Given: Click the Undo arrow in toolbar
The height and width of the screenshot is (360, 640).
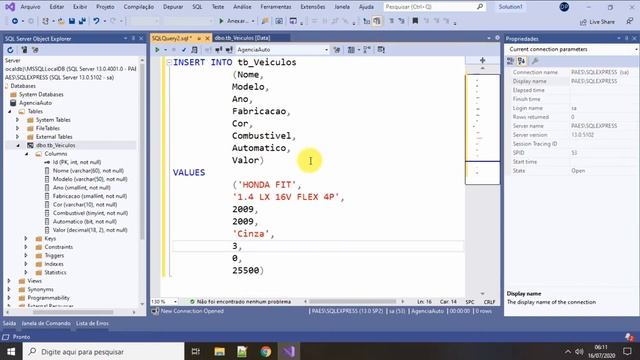Looking at the screenshot, I should click(96, 21).
